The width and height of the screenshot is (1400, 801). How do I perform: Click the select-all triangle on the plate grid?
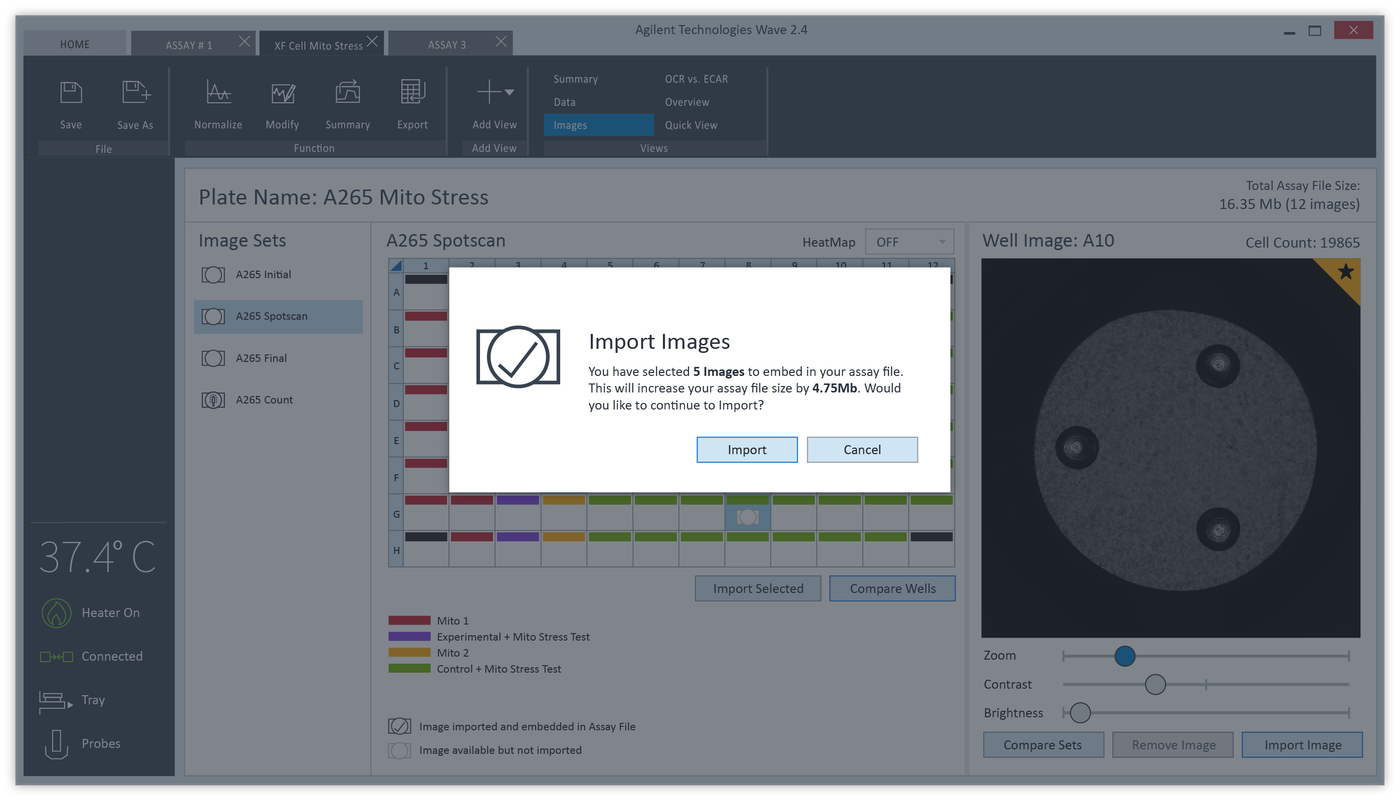point(395,265)
